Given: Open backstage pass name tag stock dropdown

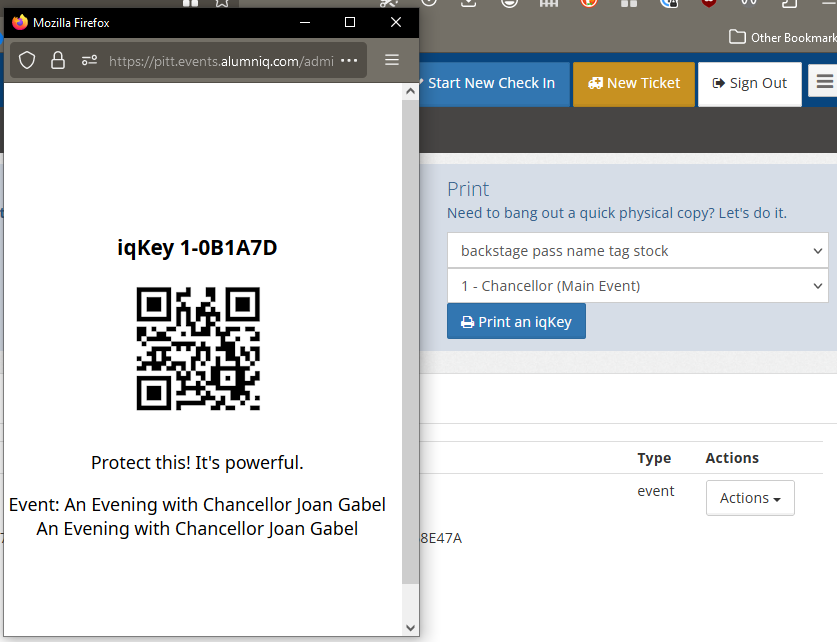Looking at the screenshot, I should coord(637,250).
